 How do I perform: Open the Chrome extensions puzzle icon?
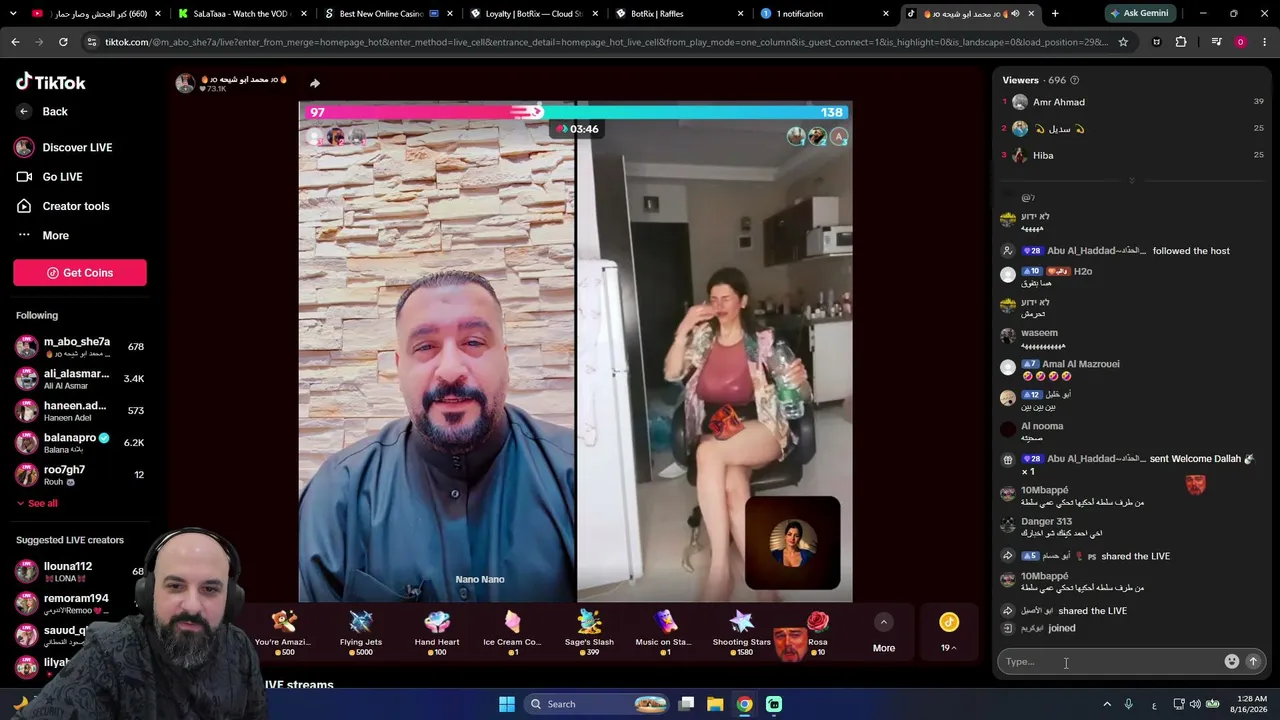click(x=1181, y=42)
